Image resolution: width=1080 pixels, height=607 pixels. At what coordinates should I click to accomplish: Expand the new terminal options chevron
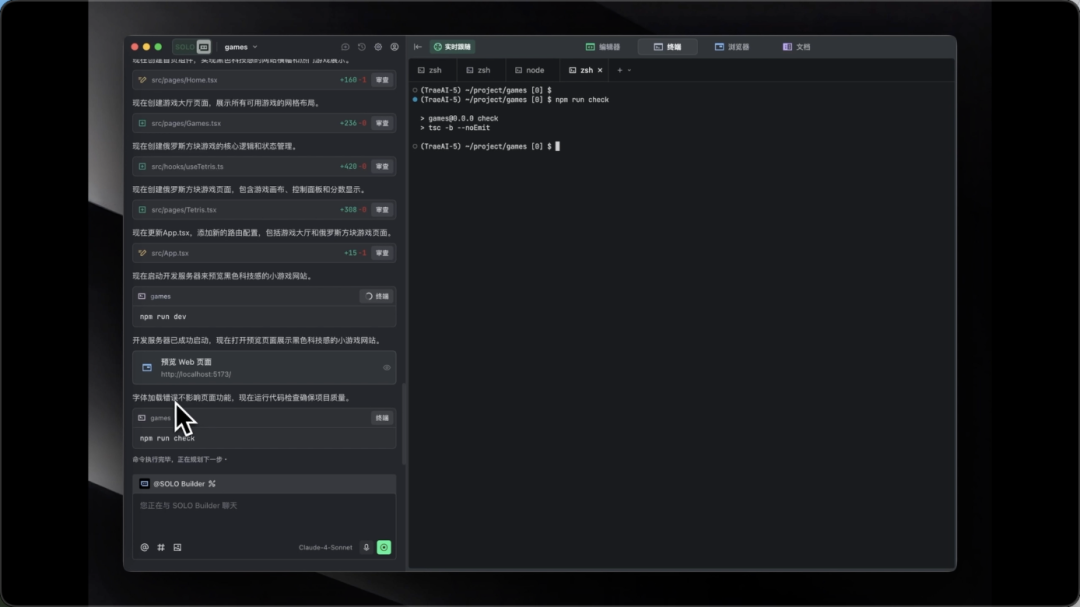click(x=630, y=70)
